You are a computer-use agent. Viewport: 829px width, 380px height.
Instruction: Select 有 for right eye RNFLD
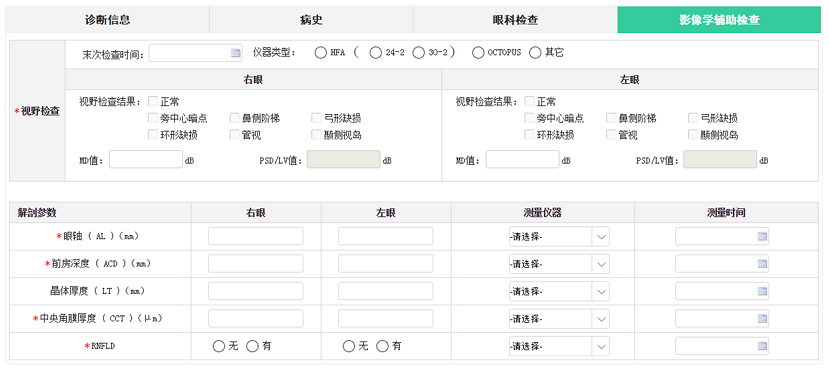253,346
